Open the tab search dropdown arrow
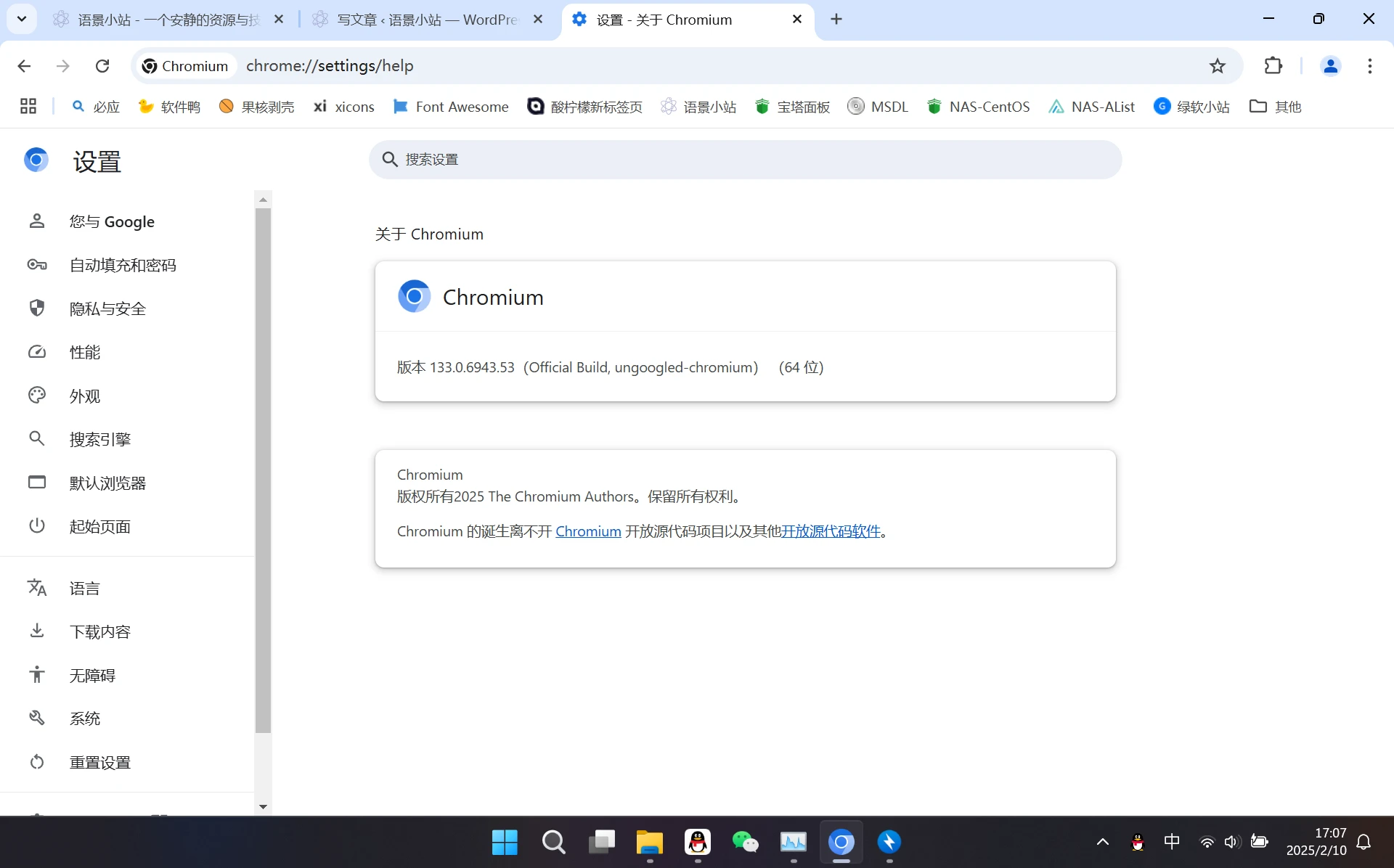 click(22, 20)
